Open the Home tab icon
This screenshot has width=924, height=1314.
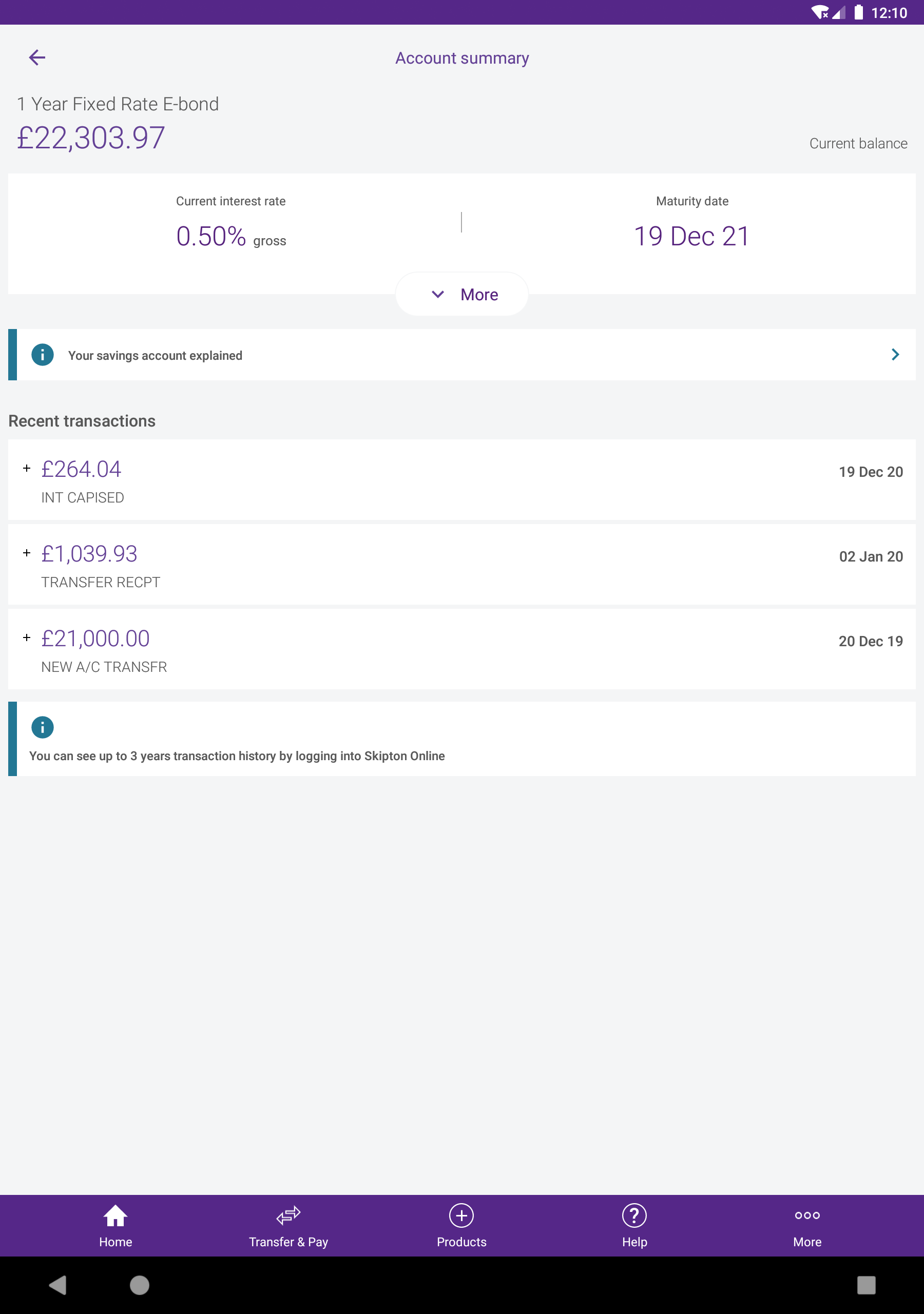(x=115, y=1215)
